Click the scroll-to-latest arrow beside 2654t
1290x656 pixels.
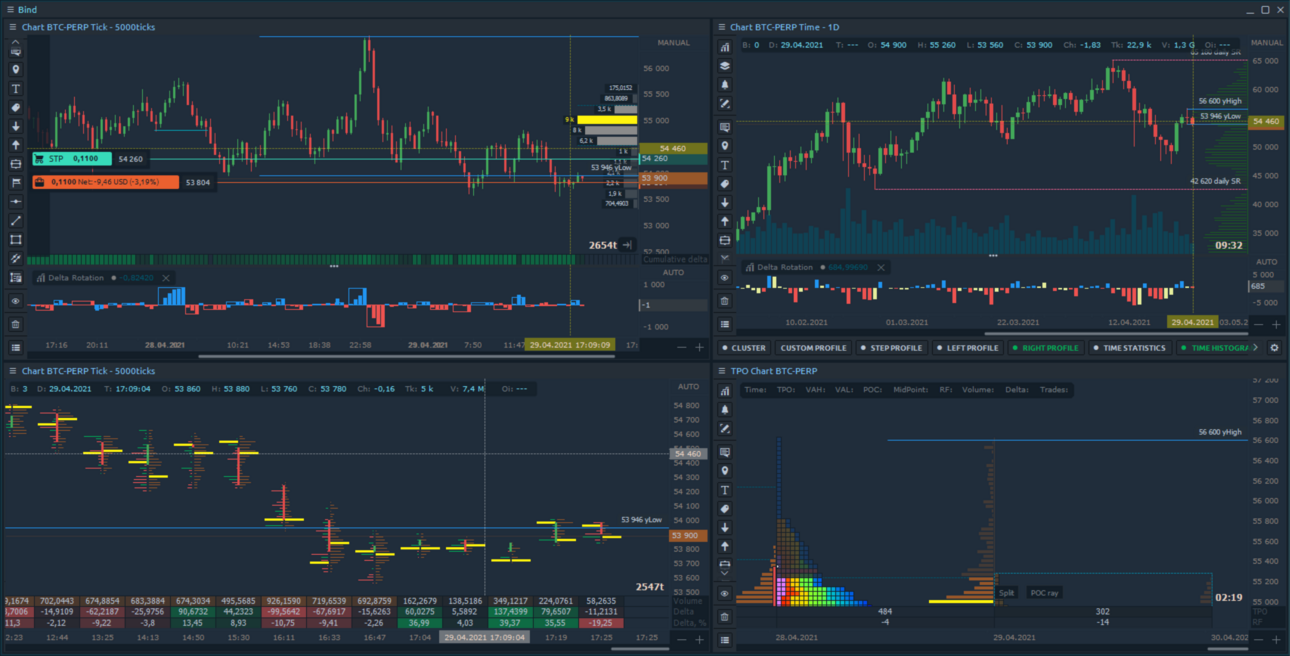click(x=627, y=245)
